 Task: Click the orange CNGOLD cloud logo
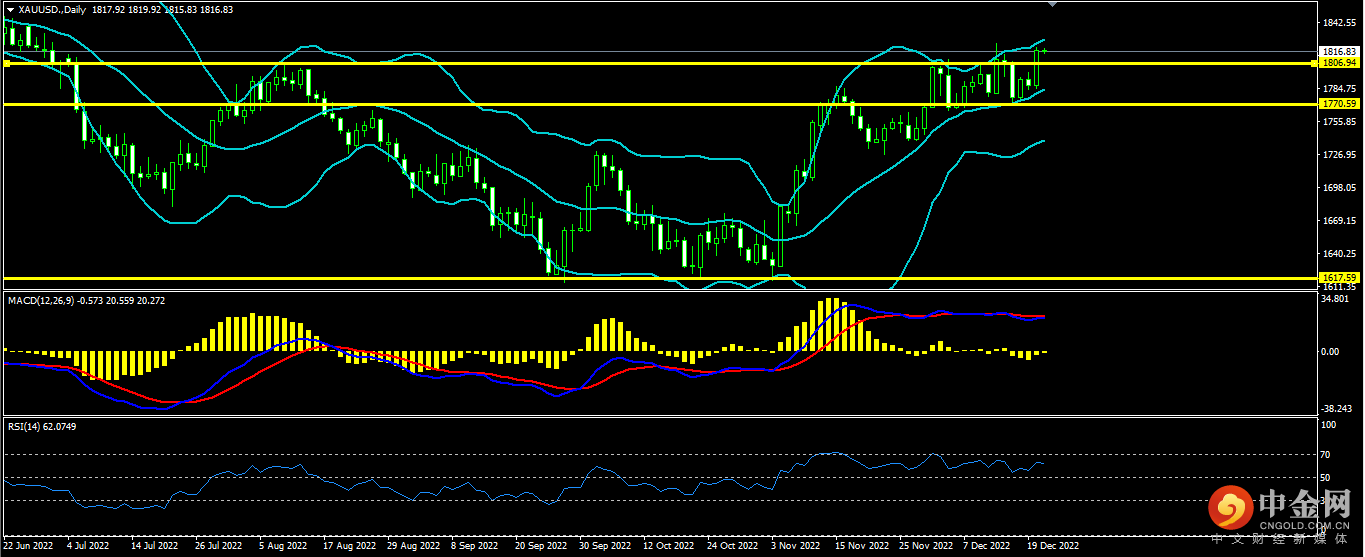pos(1231,510)
